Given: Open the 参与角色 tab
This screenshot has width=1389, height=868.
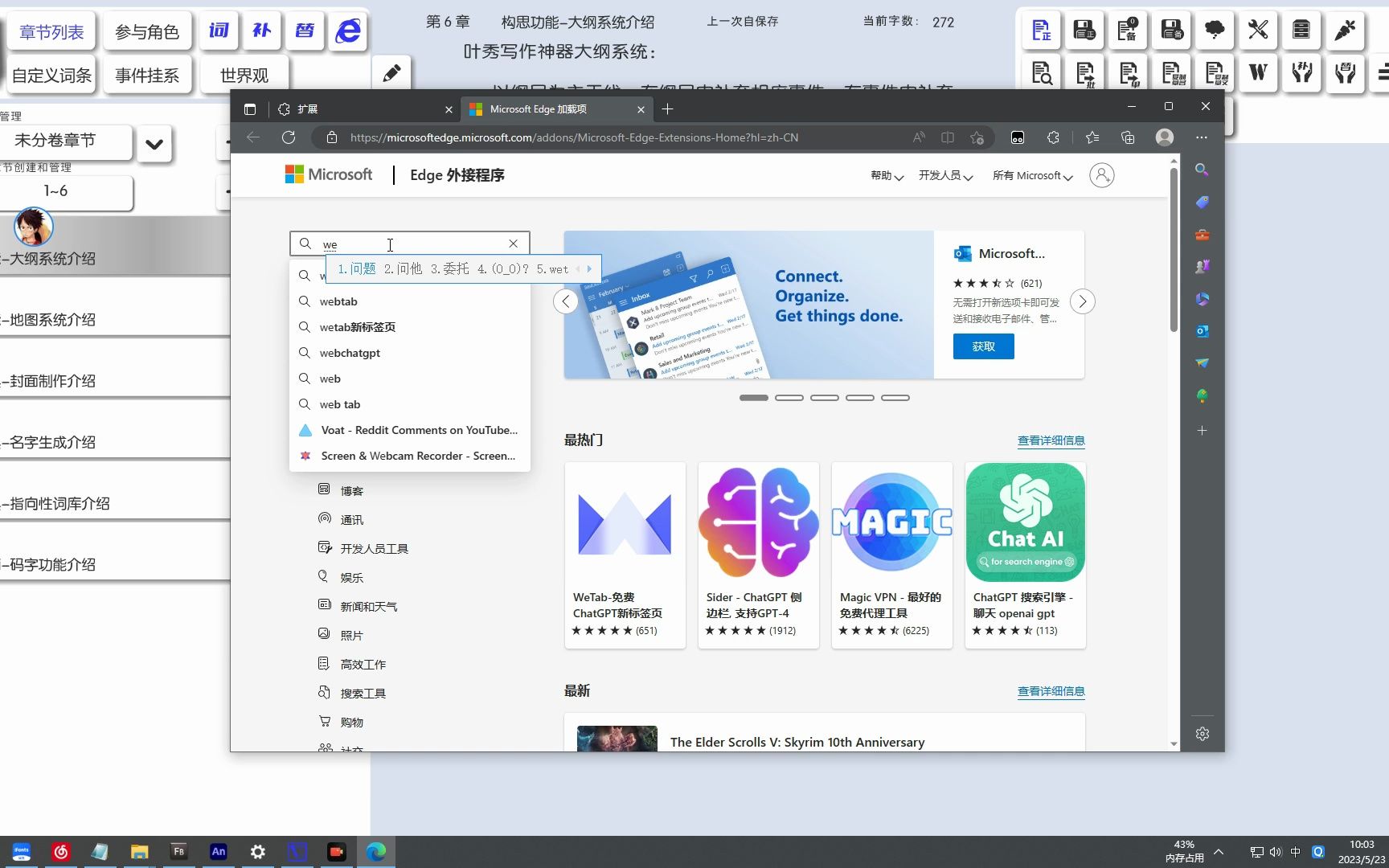Looking at the screenshot, I should point(146,32).
